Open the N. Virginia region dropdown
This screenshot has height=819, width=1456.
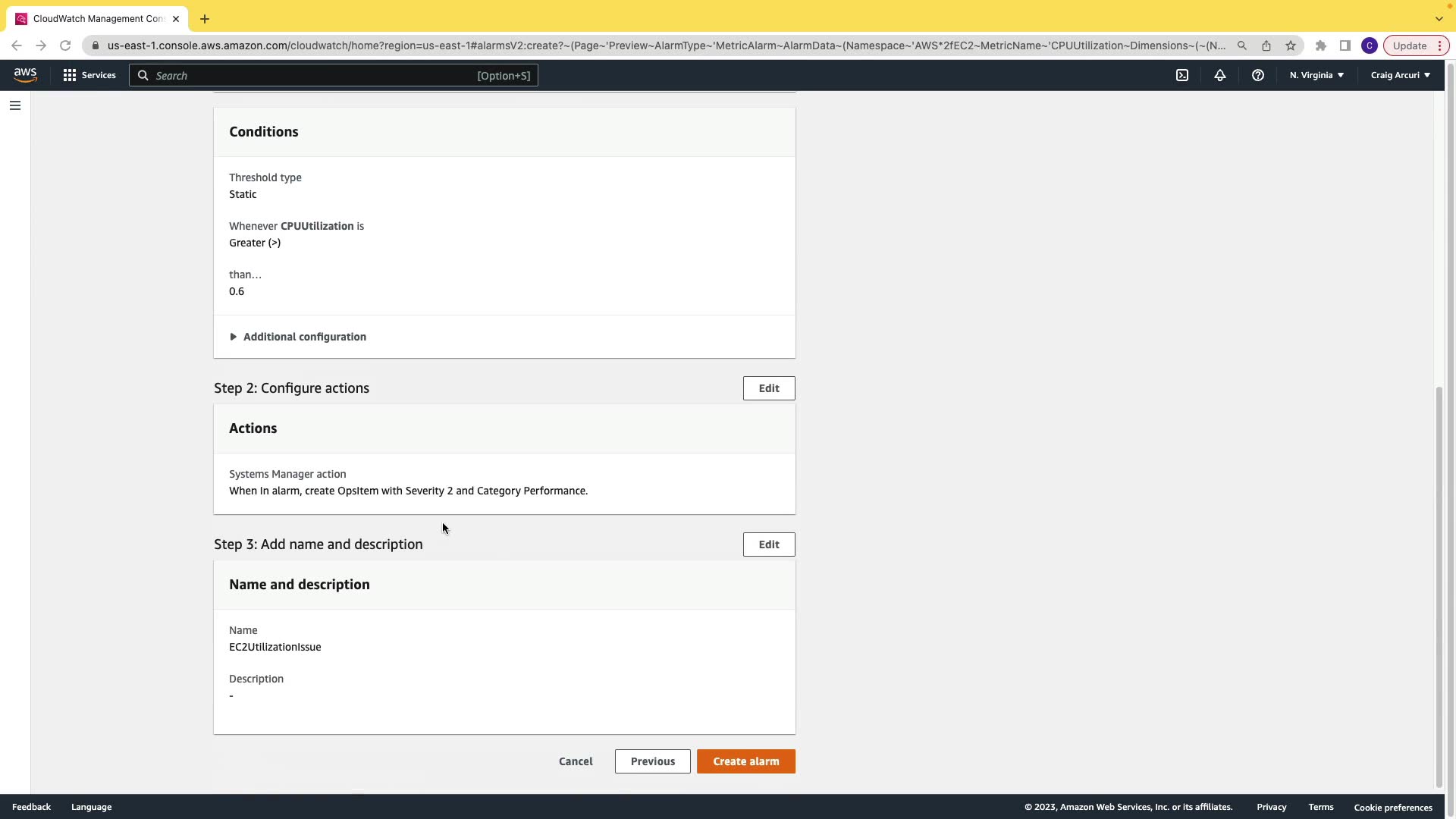[x=1316, y=75]
